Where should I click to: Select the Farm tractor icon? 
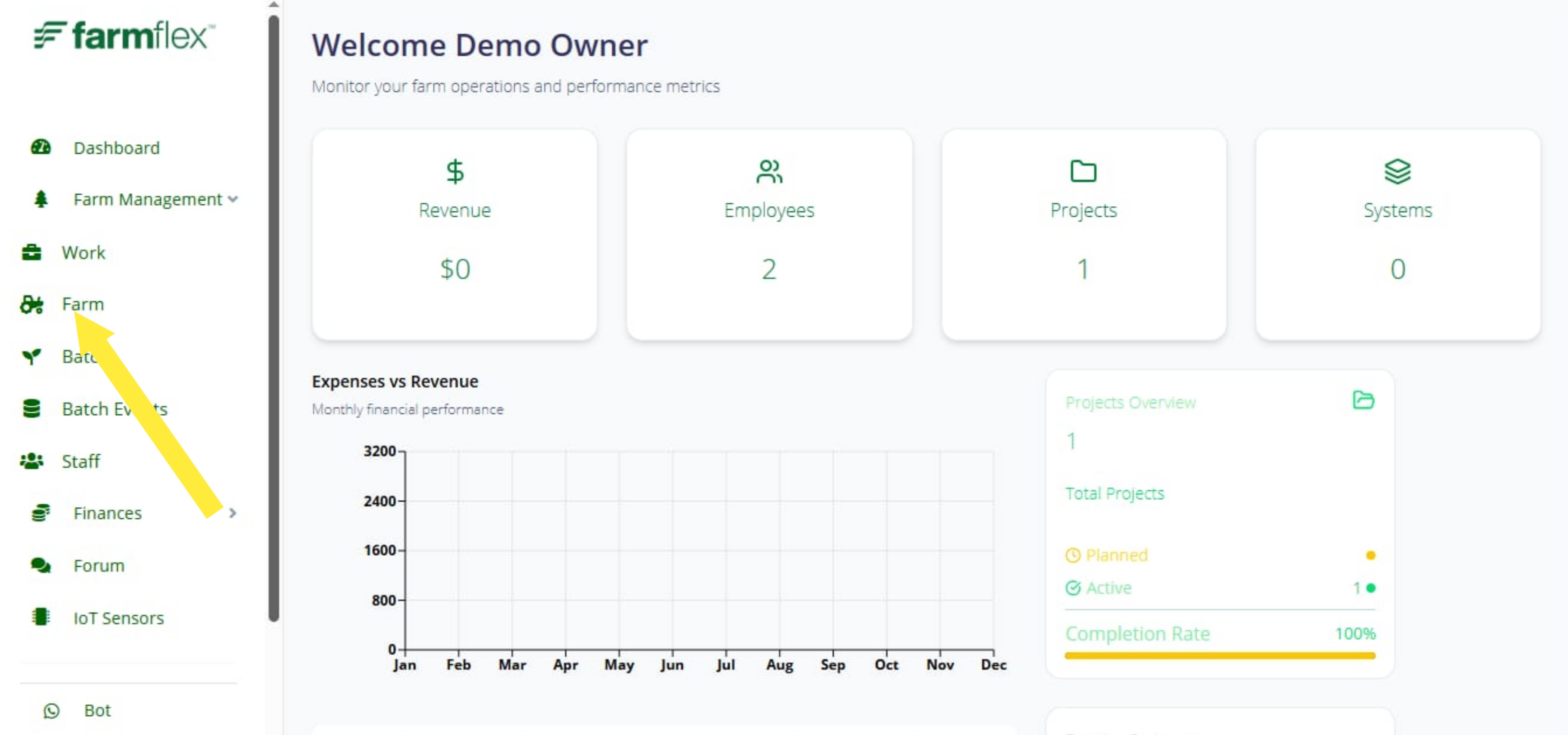[32, 304]
